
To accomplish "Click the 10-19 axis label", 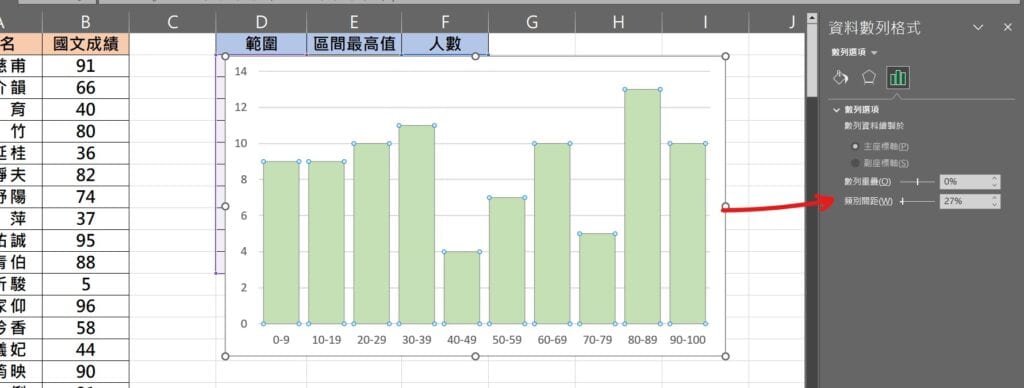I will pyautogui.click(x=327, y=340).
